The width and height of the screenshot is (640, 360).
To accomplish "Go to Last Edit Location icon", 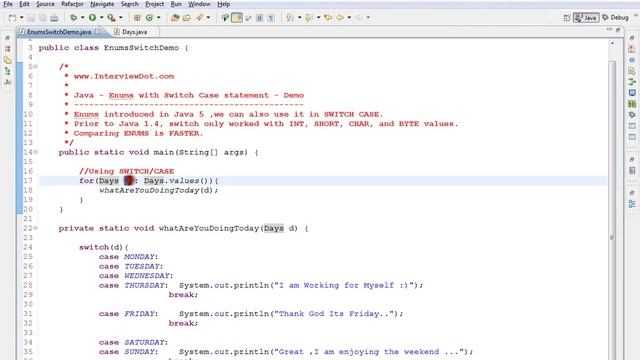I will (x=328, y=18).
